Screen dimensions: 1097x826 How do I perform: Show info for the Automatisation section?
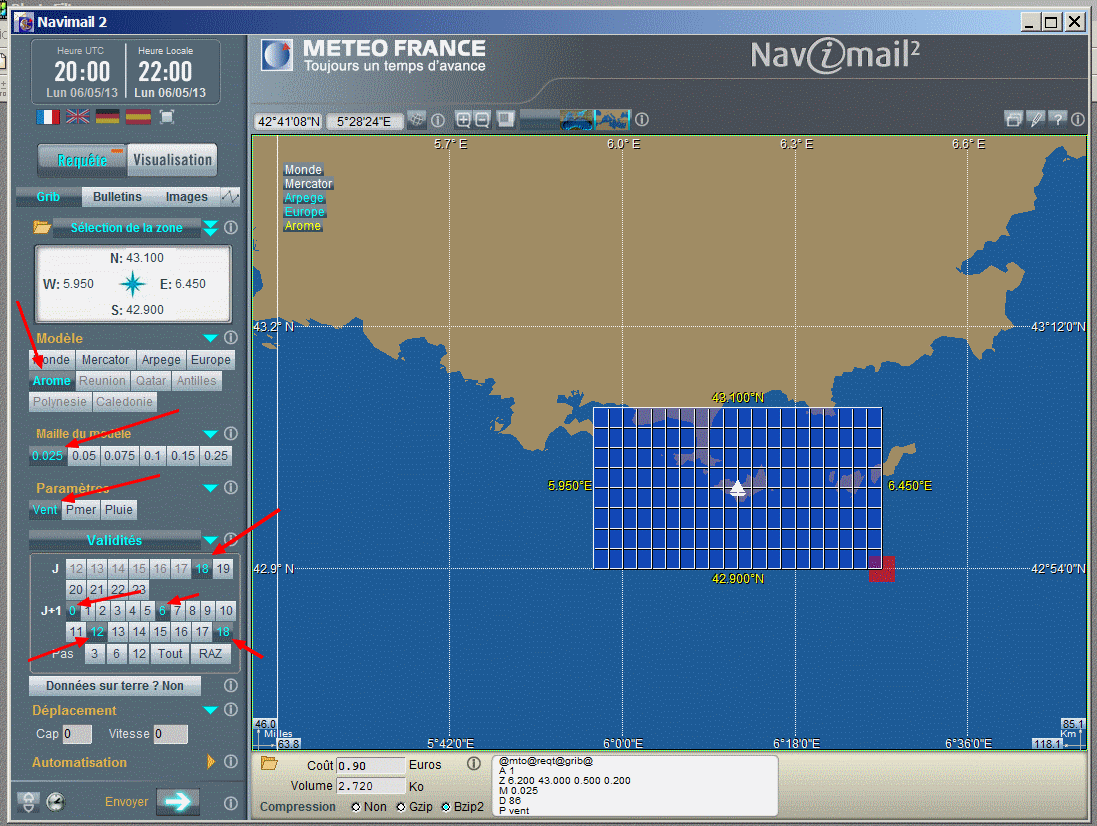pyautogui.click(x=231, y=762)
